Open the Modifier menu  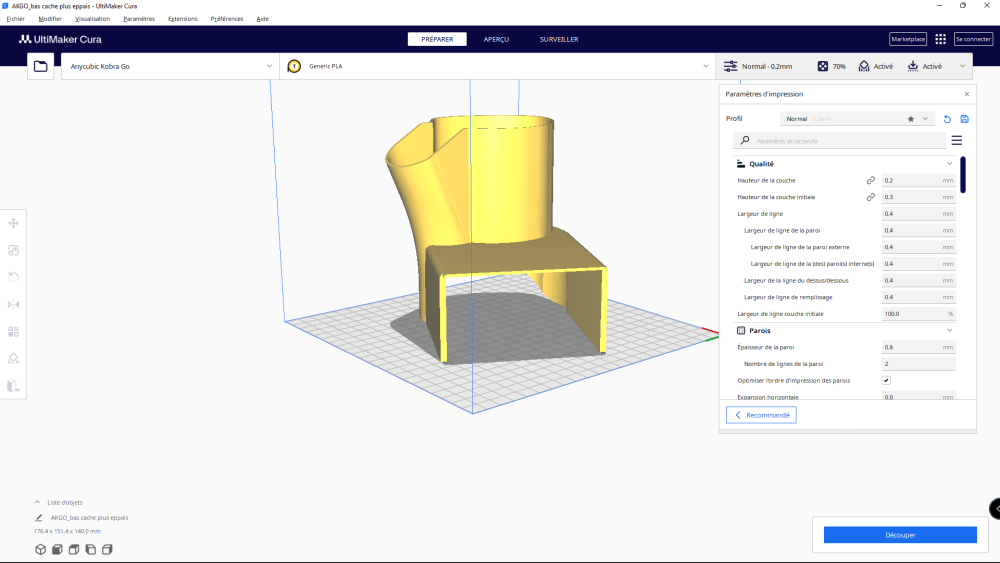point(50,18)
